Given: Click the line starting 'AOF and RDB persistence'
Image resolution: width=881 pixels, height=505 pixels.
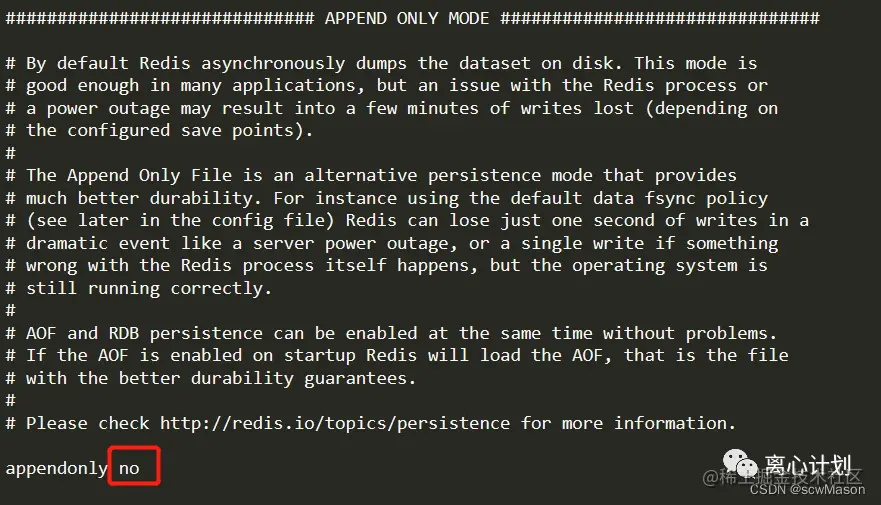Looking at the screenshot, I should 391,333.
